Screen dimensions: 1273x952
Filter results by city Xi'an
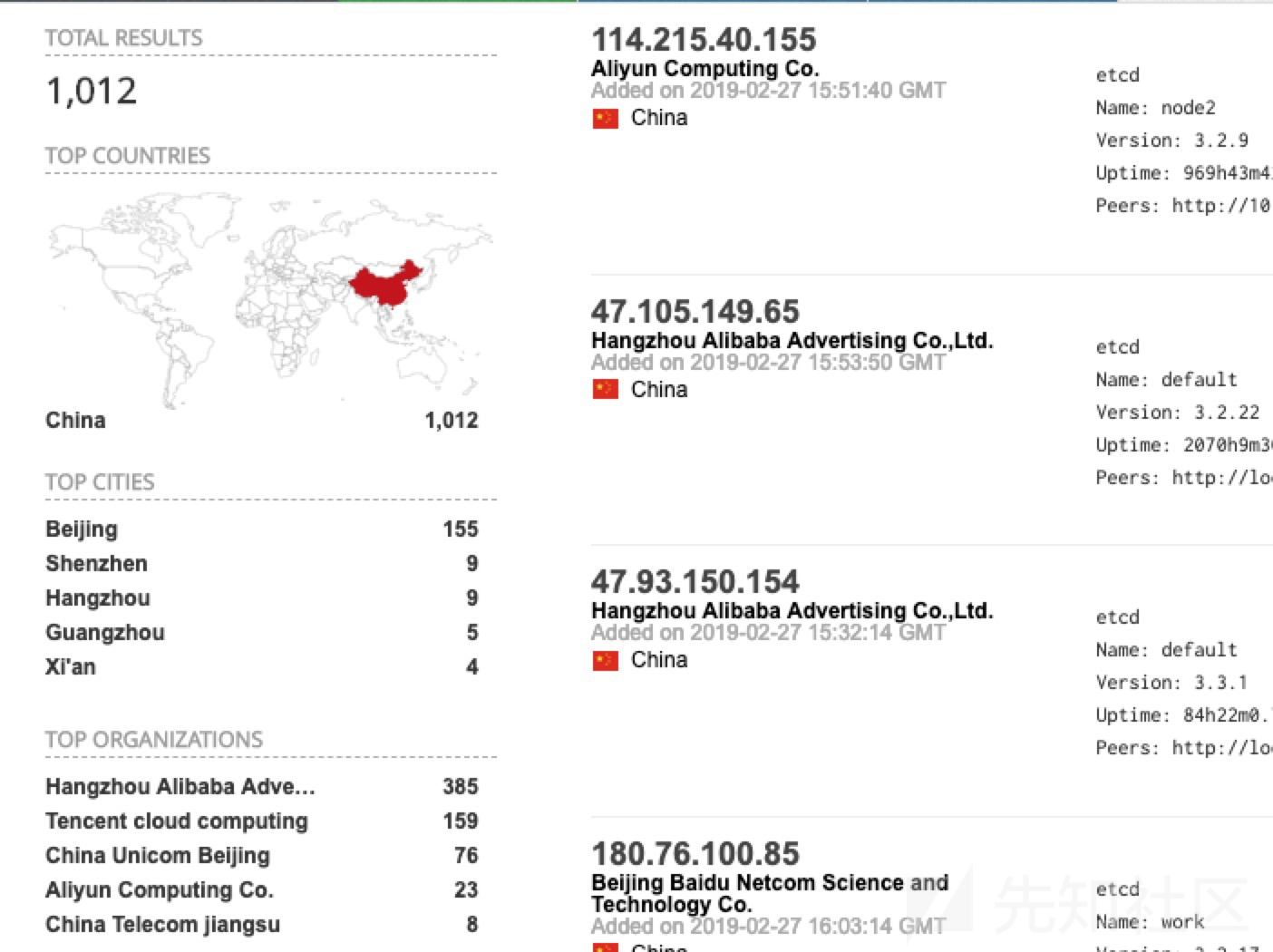pos(71,666)
